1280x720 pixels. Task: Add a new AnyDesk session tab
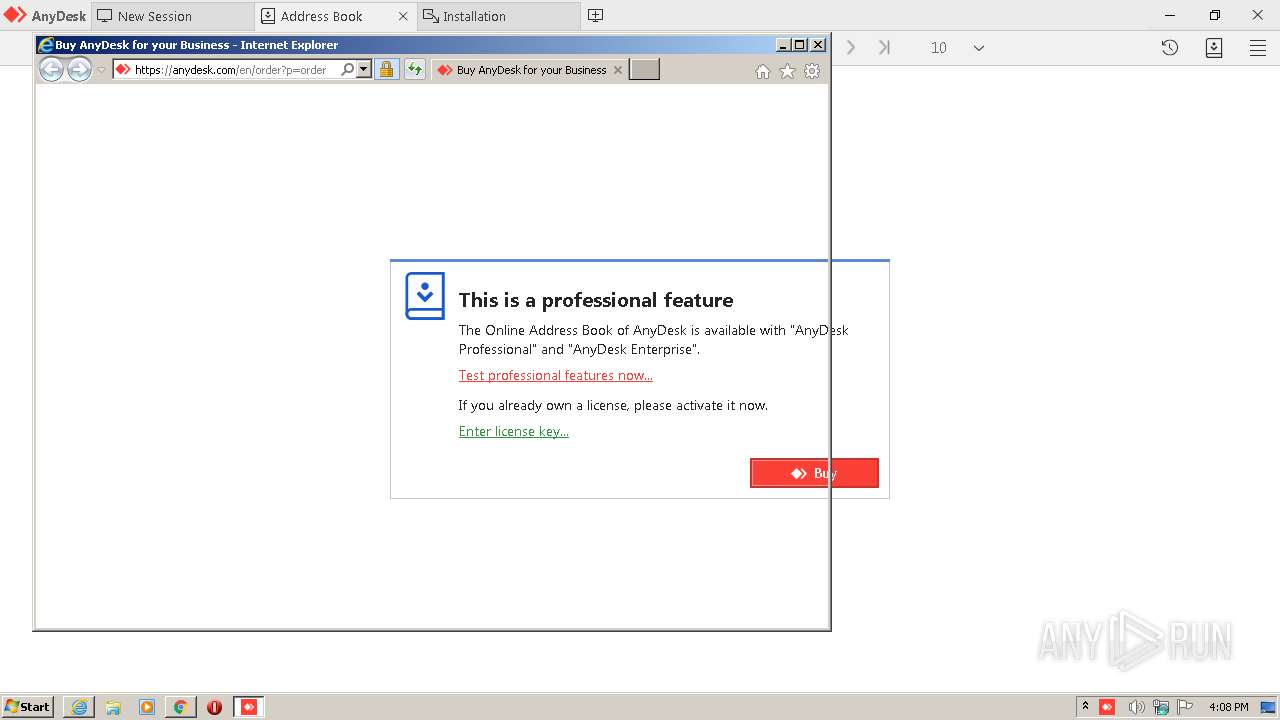(595, 16)
